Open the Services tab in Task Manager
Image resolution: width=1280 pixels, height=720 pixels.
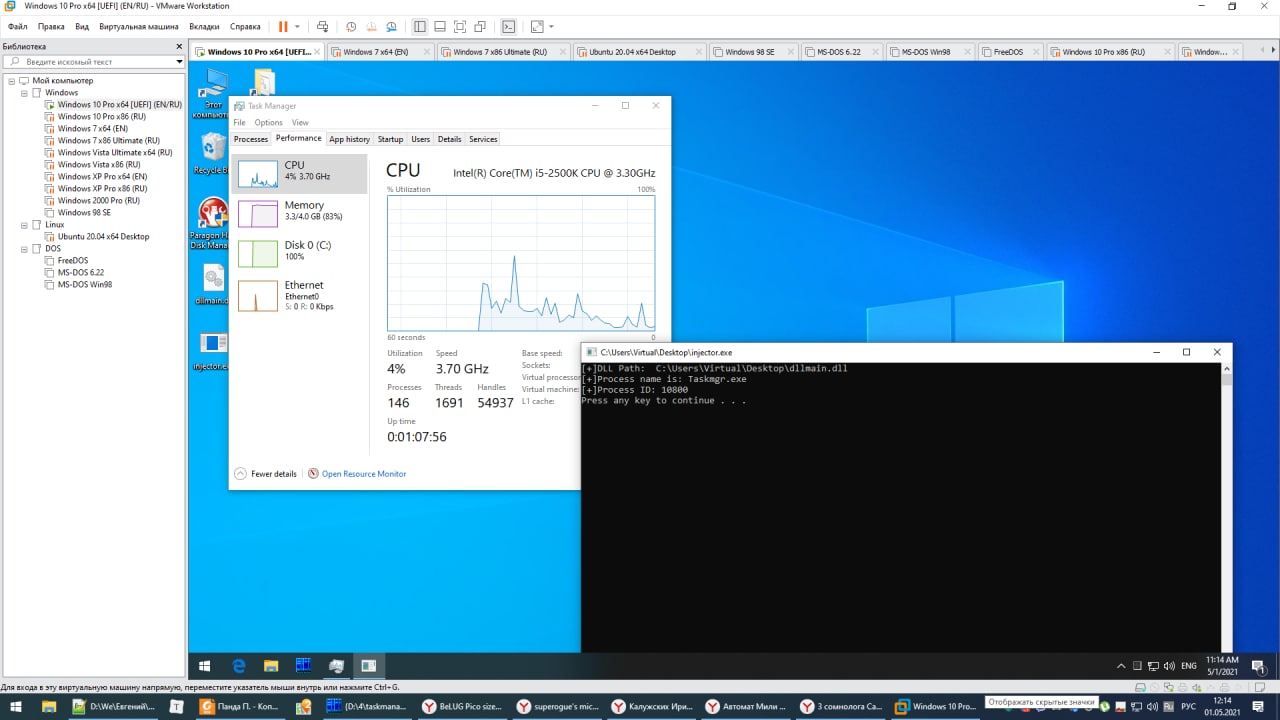pos(483,139)
